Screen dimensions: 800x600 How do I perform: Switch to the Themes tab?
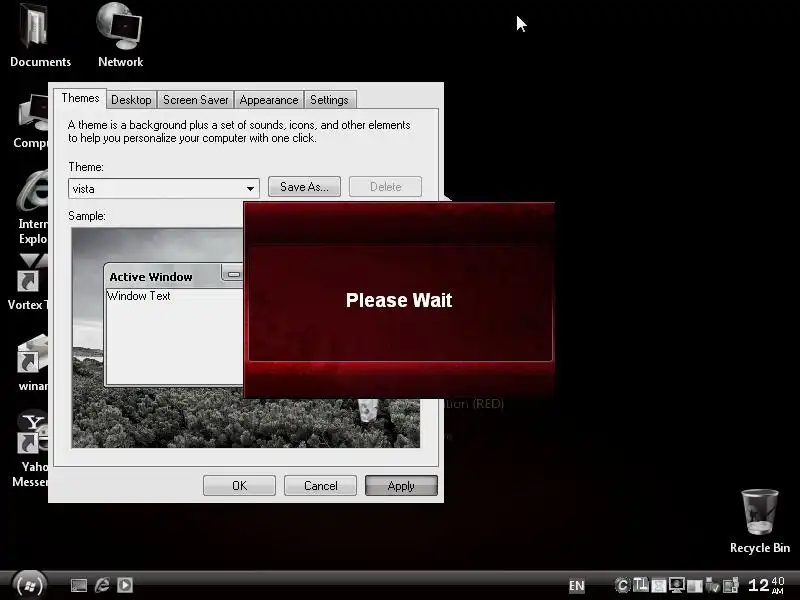pyautogui.click(x=80, y=98)
